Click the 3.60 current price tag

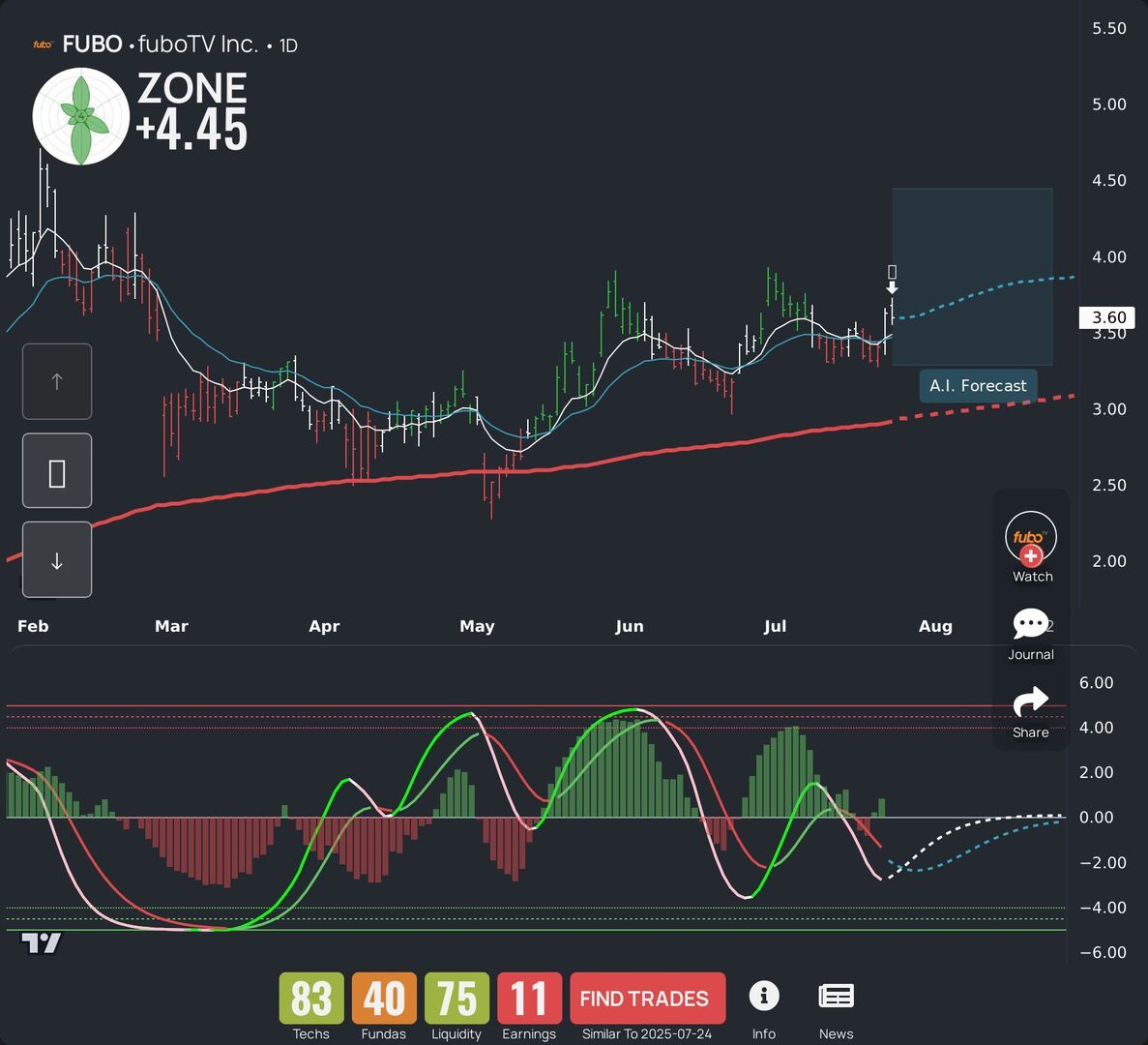coord(1107,317)
